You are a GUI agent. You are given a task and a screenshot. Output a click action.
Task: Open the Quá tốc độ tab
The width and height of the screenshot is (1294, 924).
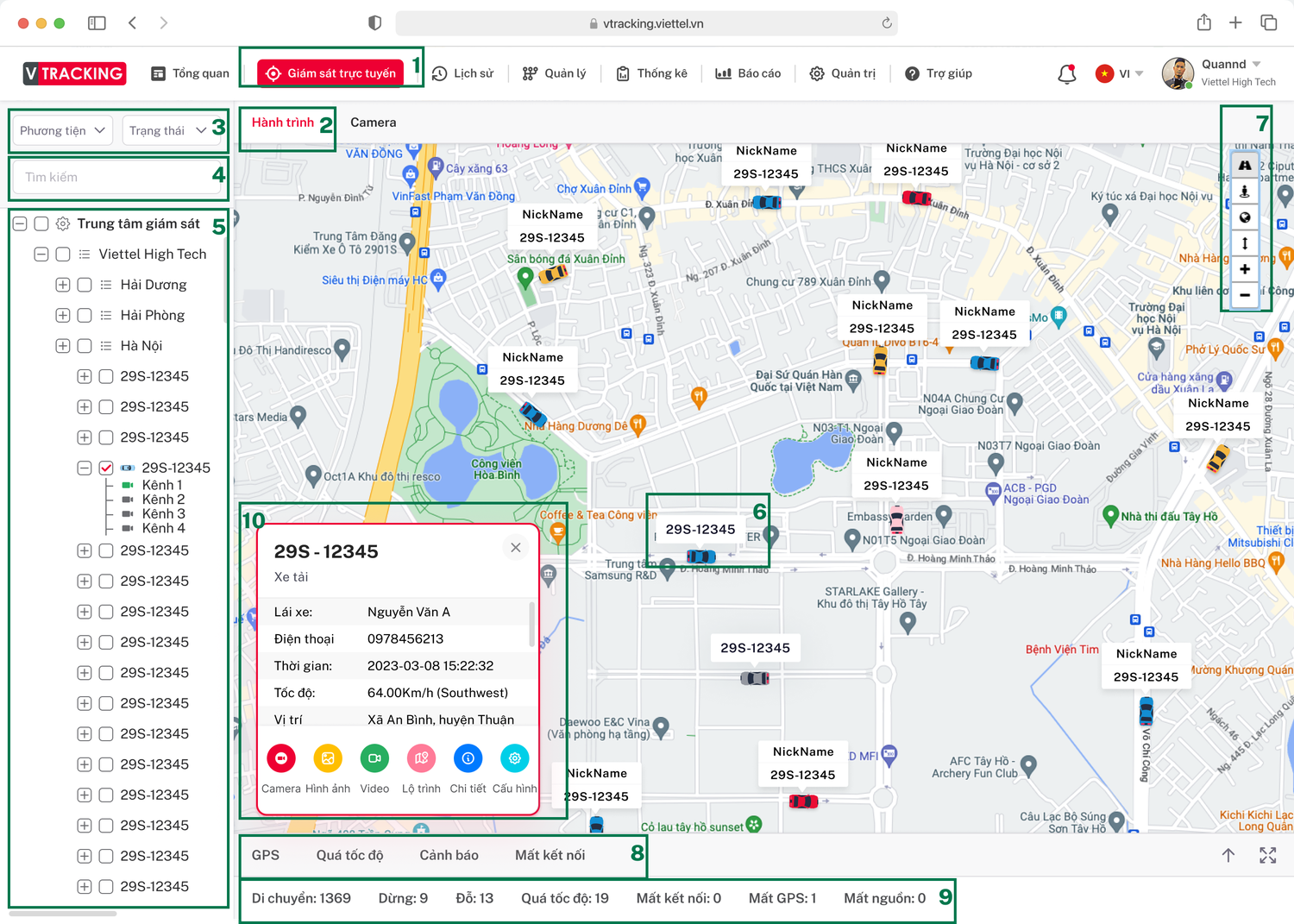[x=349, y=855]
